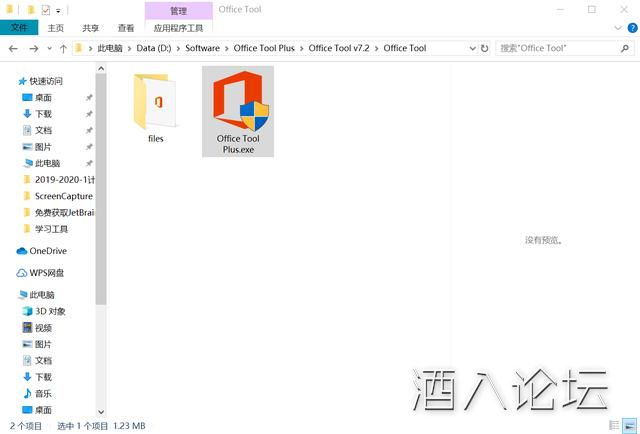Click Data (D:) in the address path
The image size is (640, 434).
click(x=154, y=48)
